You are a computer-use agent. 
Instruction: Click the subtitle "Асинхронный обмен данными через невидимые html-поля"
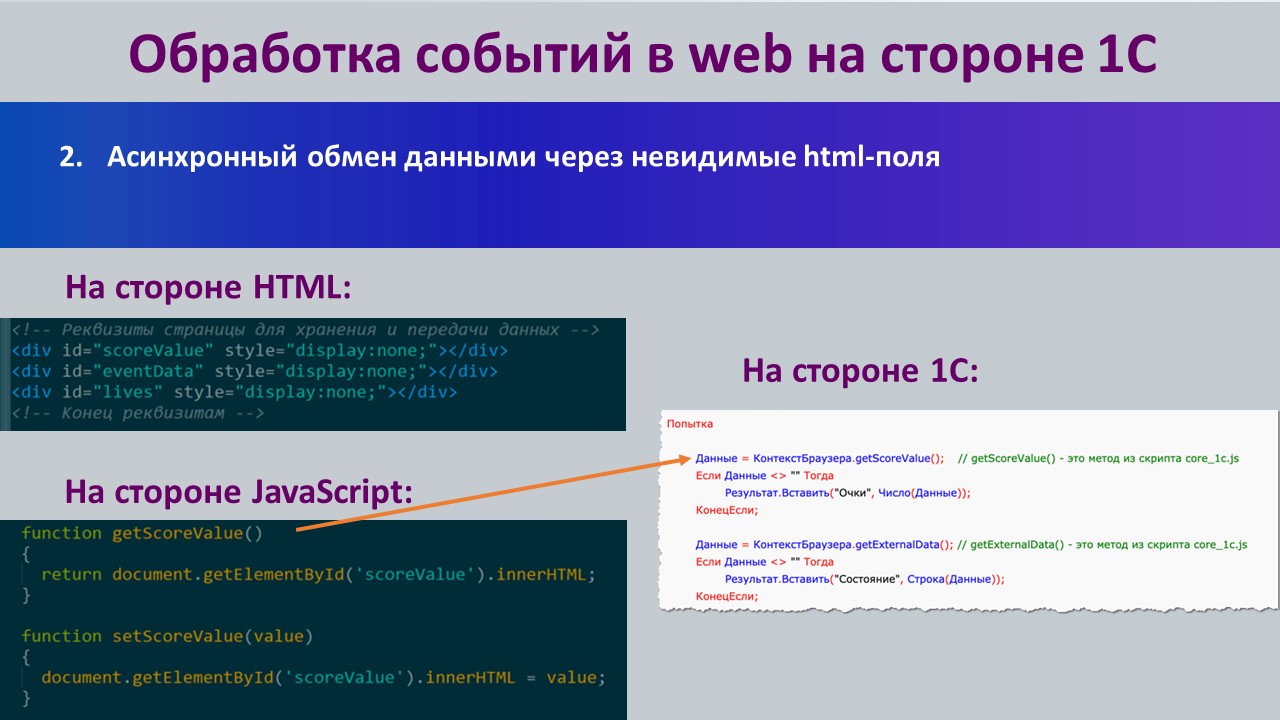pyautogui.click(x=523, y=158)
